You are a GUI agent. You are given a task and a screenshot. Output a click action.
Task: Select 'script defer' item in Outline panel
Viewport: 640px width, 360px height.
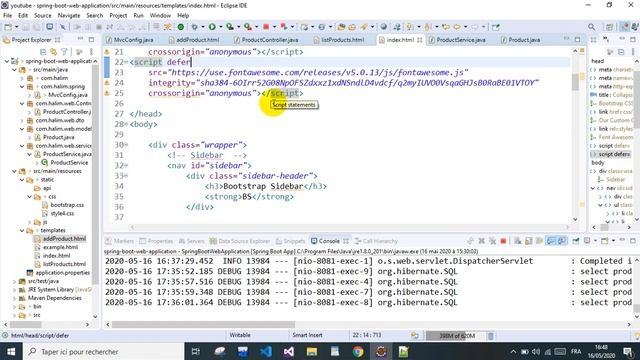coord(614,154)
